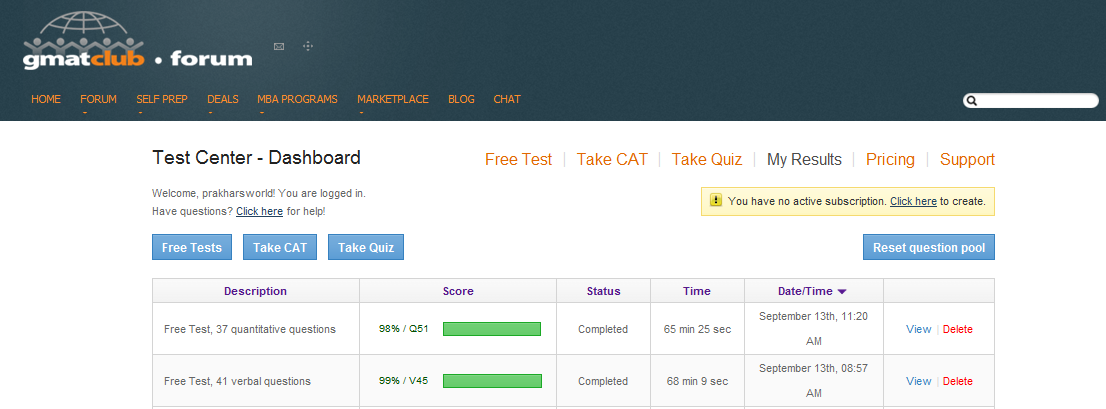Image resolution: width=1106 pixels, height=409 pixels.
Task: Sort by the Time column header
Action: pos(697,291)
